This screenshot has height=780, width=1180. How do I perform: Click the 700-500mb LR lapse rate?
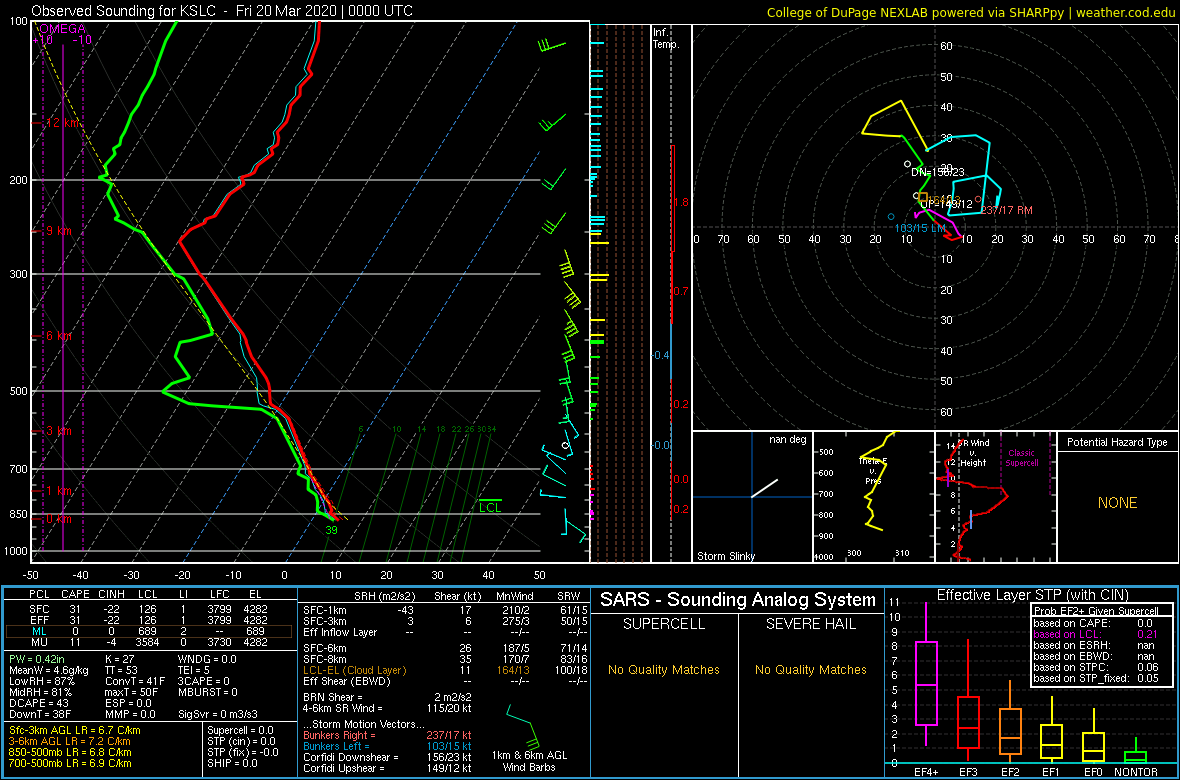[69, 763]
